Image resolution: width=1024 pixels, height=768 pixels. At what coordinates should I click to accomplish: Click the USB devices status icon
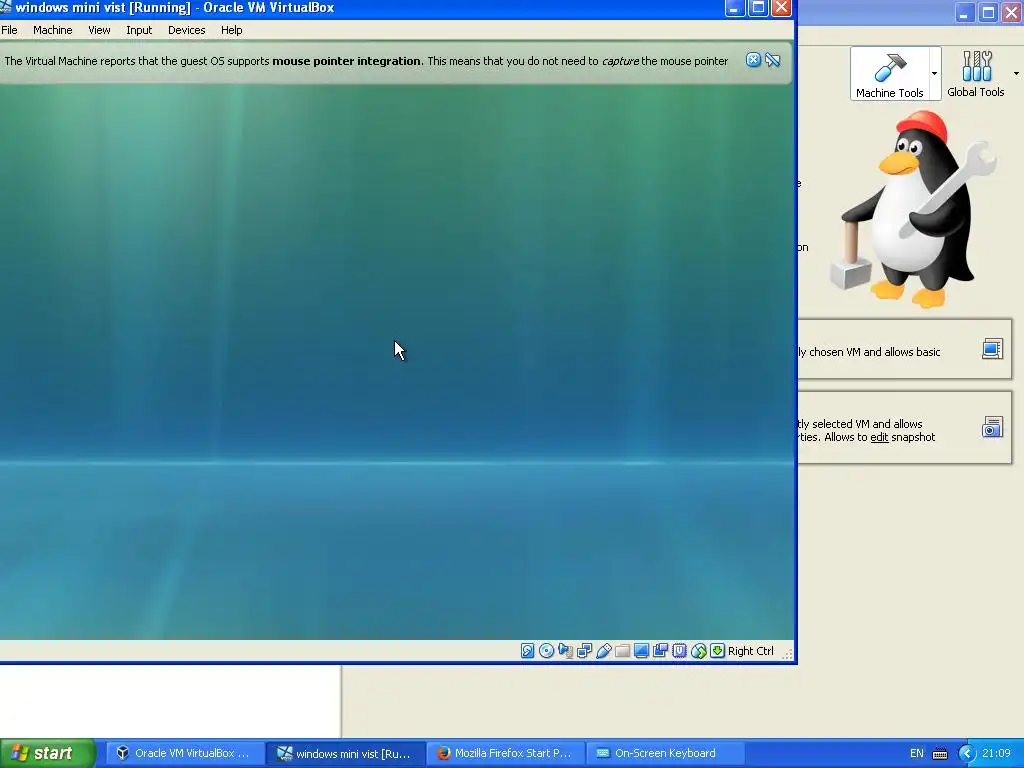pyautogui.click(x=603, y=650)
